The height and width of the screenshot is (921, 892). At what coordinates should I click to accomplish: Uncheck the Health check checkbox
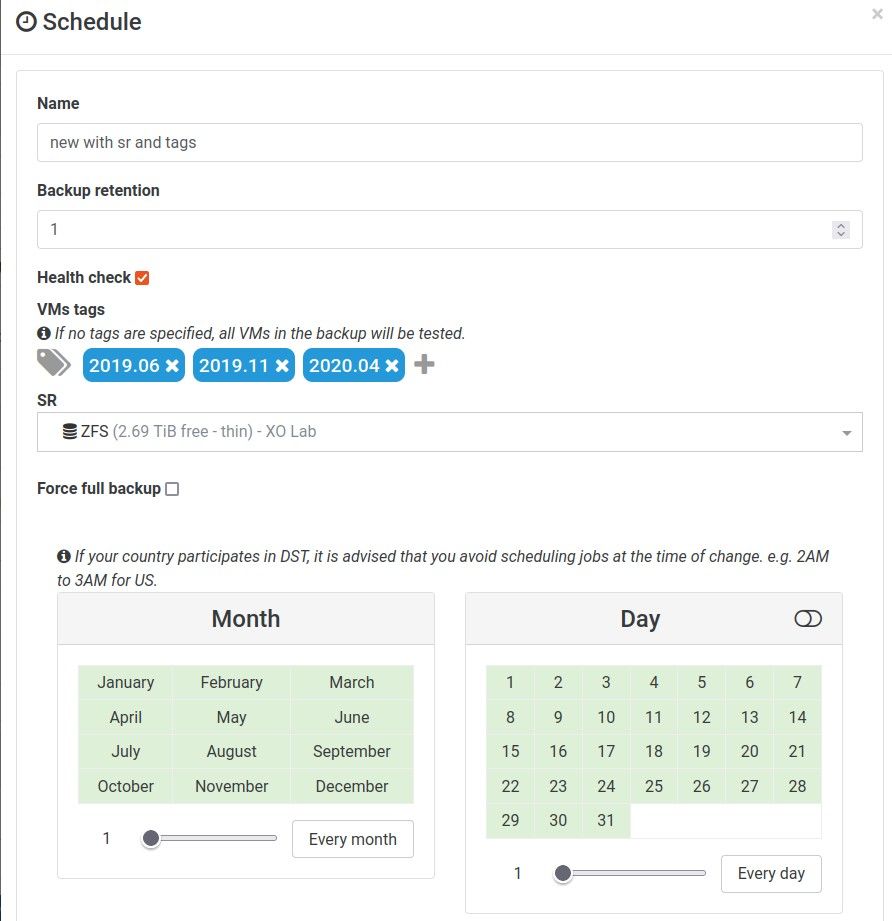[x=142, y=278]
